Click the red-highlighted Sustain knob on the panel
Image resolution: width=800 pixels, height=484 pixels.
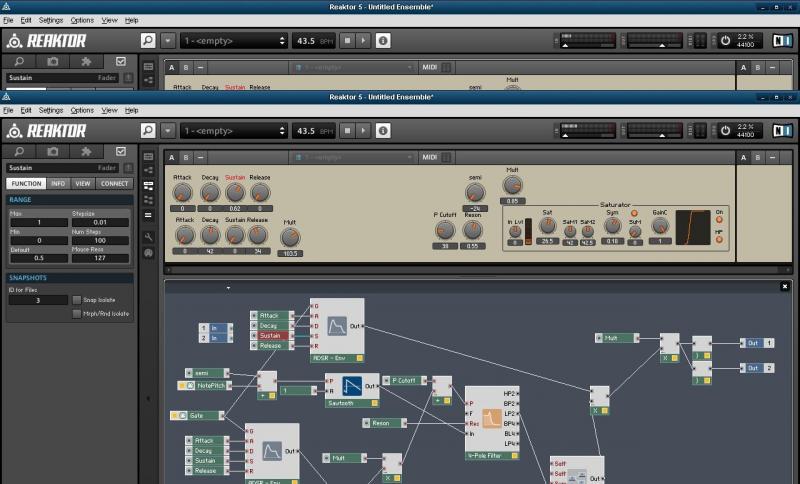(235, 193)
